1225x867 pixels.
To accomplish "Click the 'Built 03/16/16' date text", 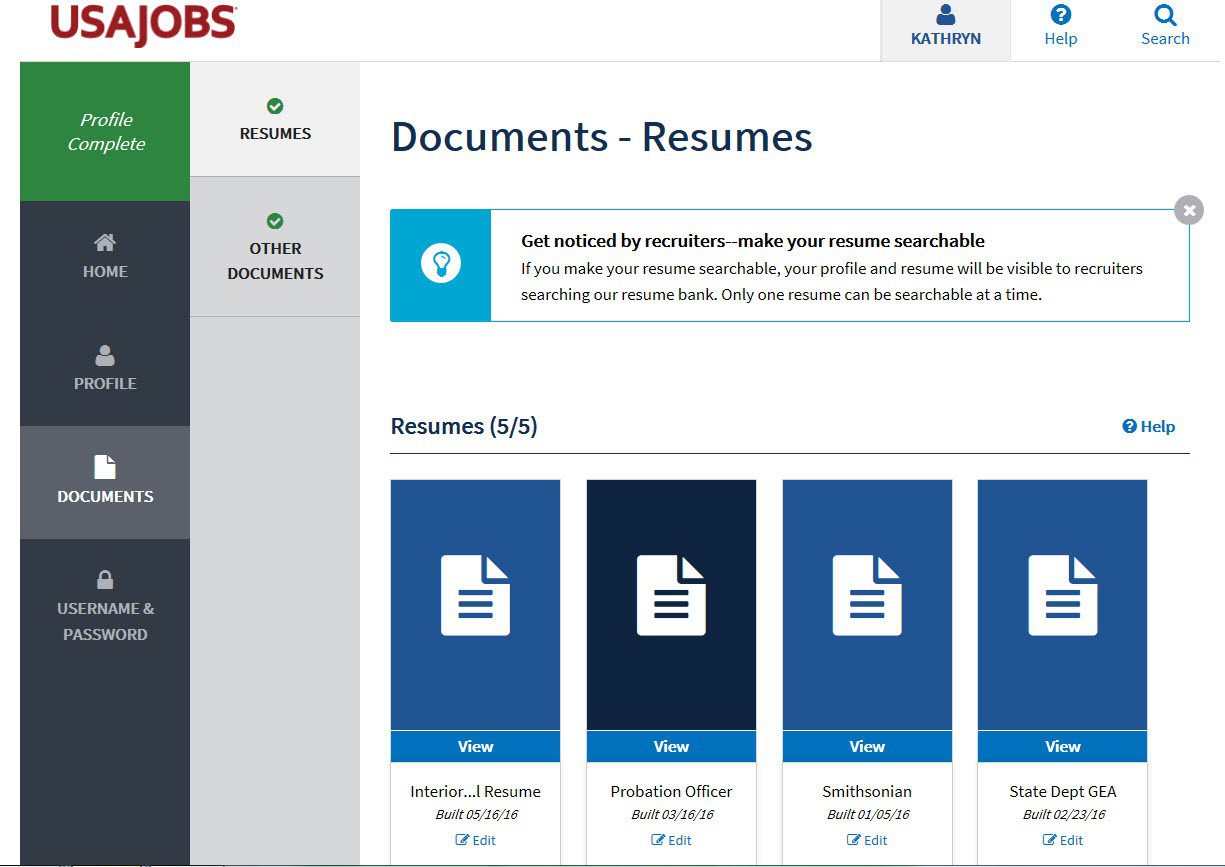I will coord(671,814).
